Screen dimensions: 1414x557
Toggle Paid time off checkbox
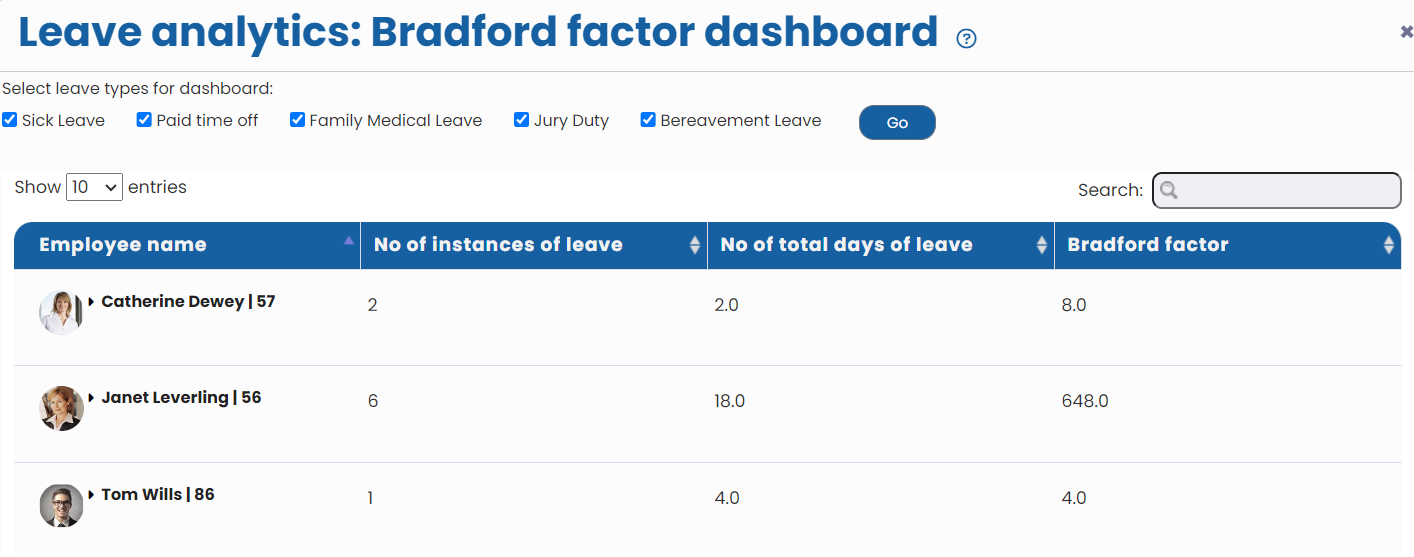[144, 120]
